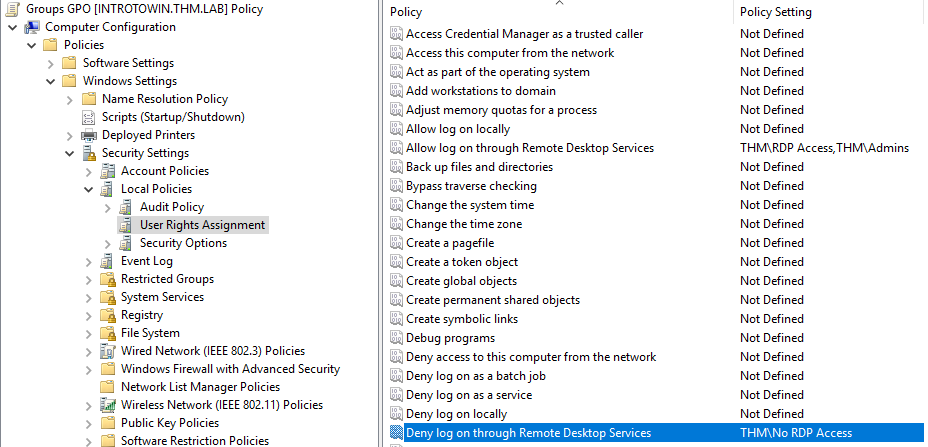The height and width of the screenshot is (447, 928).
Task: Select Restricted Groups in the tree
Action: 167,279
